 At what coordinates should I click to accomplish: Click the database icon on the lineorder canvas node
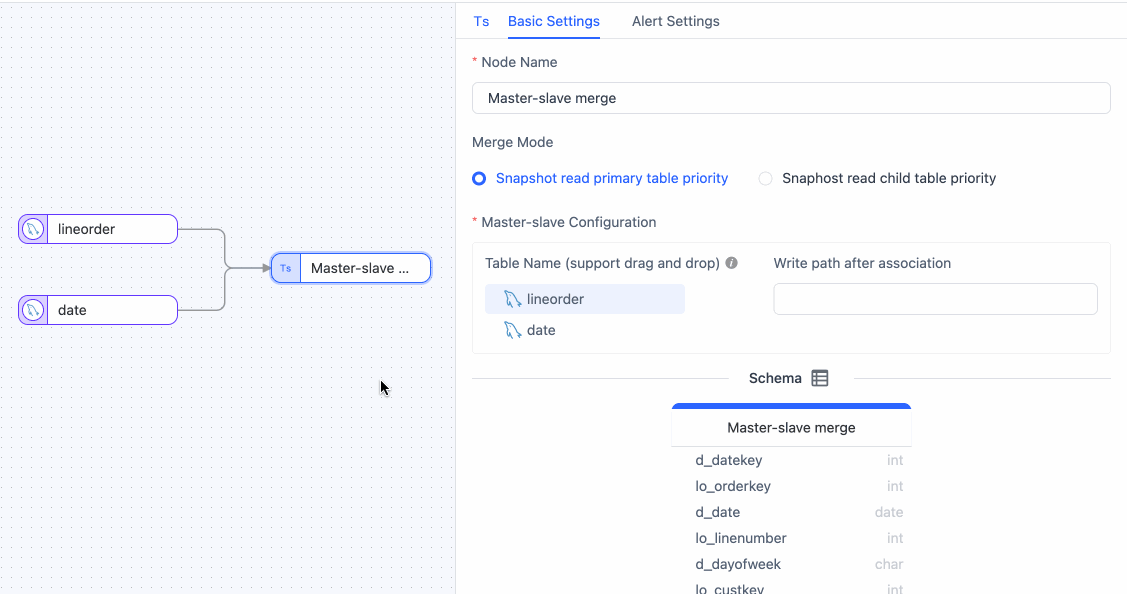[31, 229]
